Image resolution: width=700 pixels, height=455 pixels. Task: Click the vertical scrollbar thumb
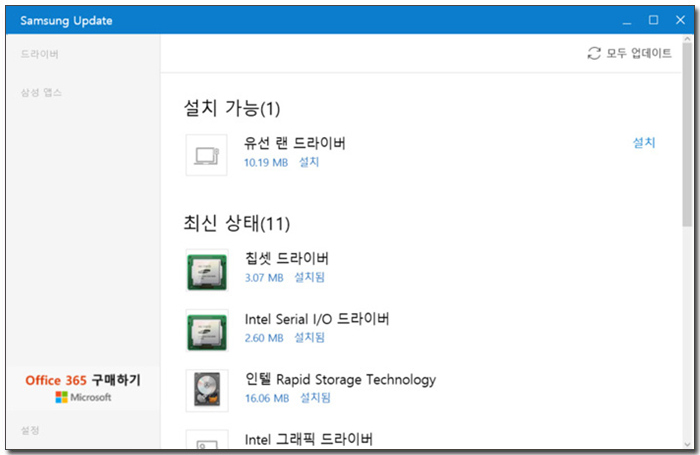(x=687, y=135)
